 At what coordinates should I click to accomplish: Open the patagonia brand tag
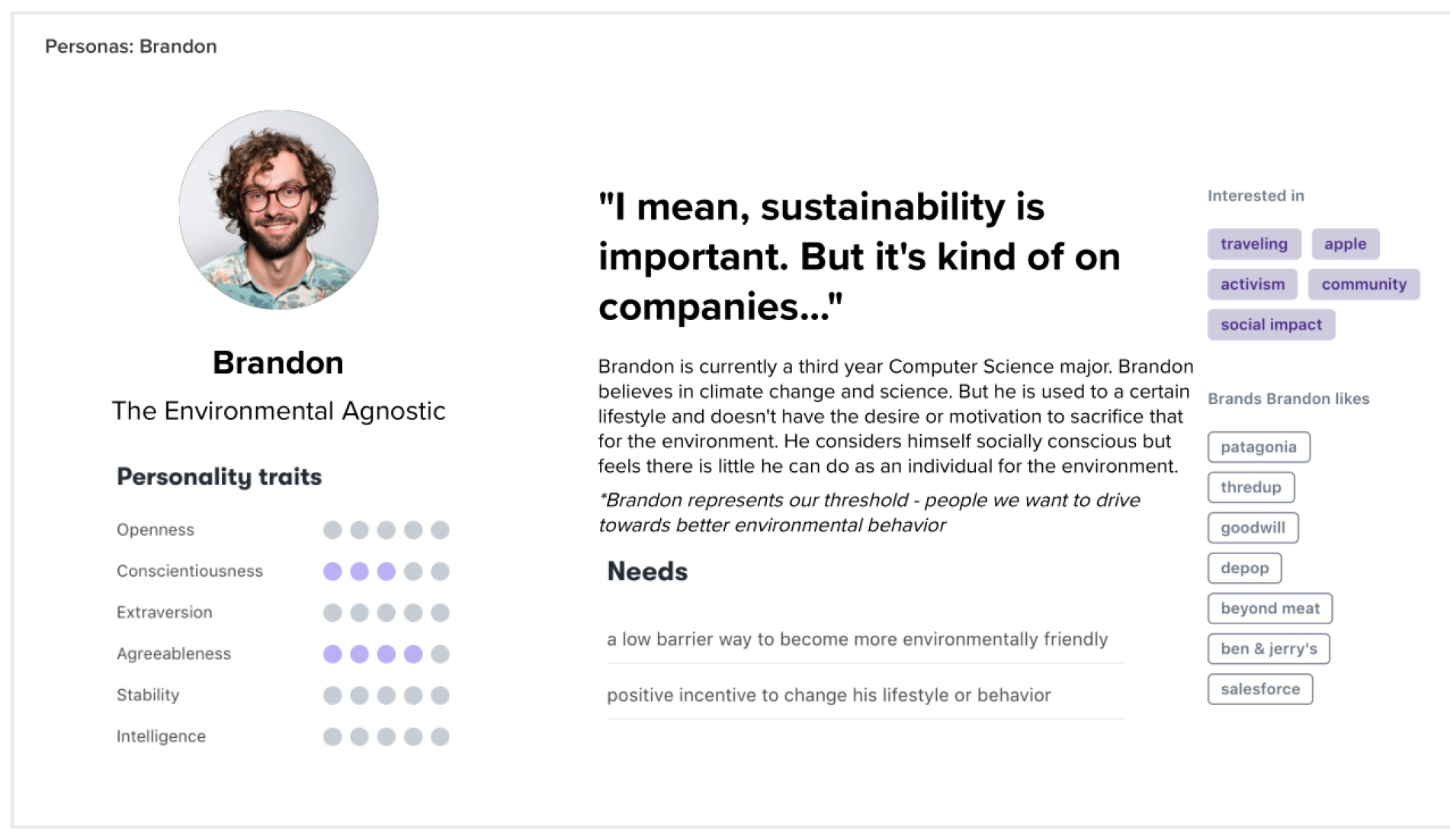[x=1258, y=447]
